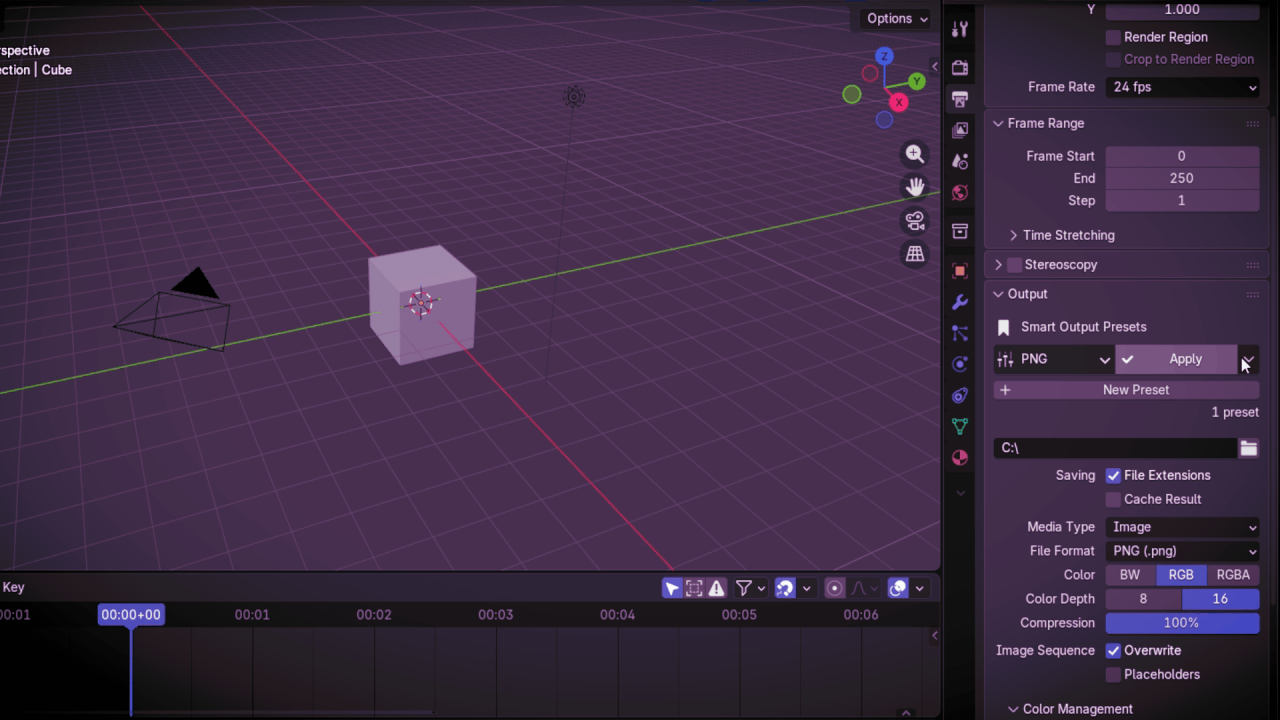Open the viewport Options menu

click(x=897, y=18)
